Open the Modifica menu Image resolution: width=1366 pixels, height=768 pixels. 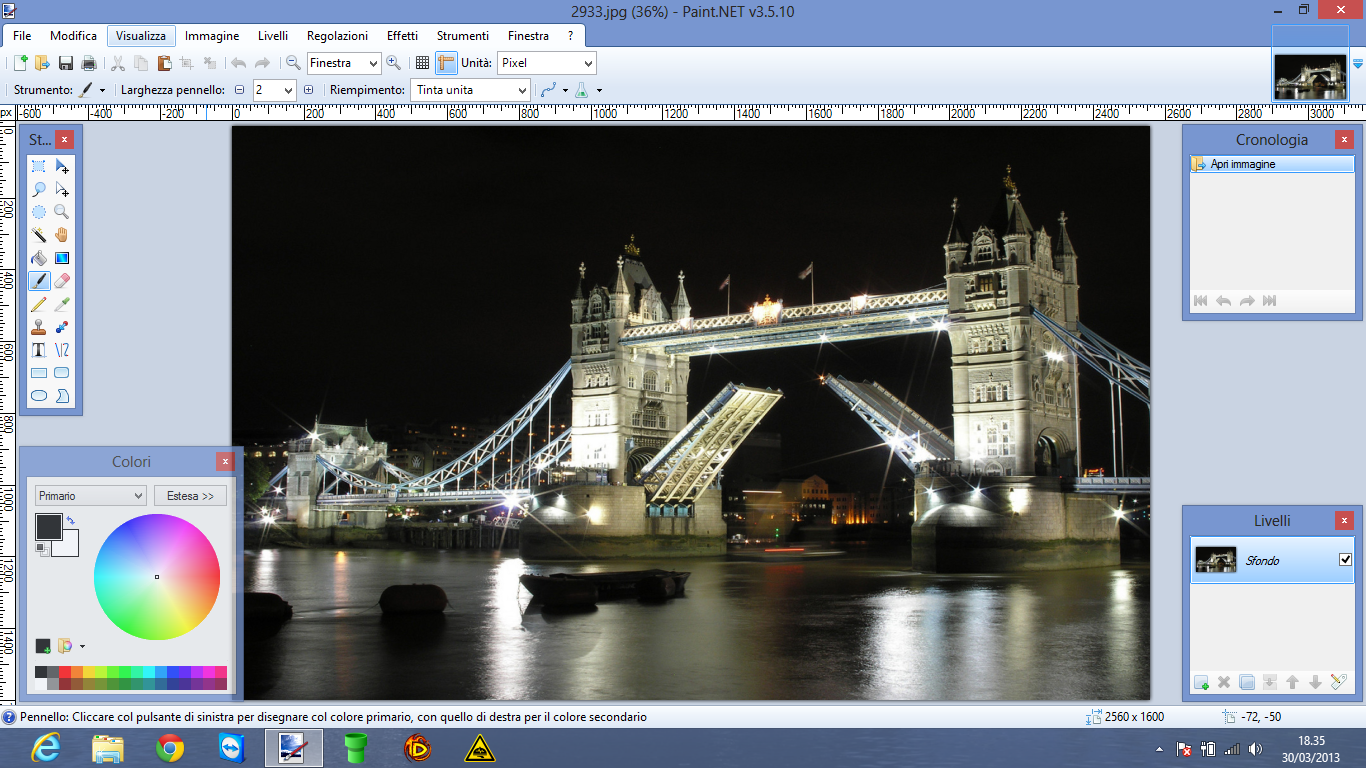click(x=74, y=36)
